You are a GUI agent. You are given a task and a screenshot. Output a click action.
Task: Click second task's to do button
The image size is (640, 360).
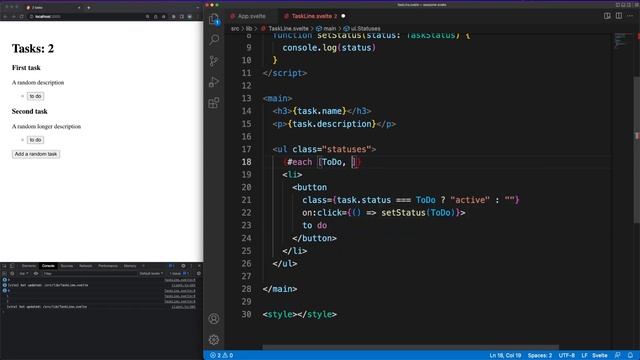[x=36, y=140]
